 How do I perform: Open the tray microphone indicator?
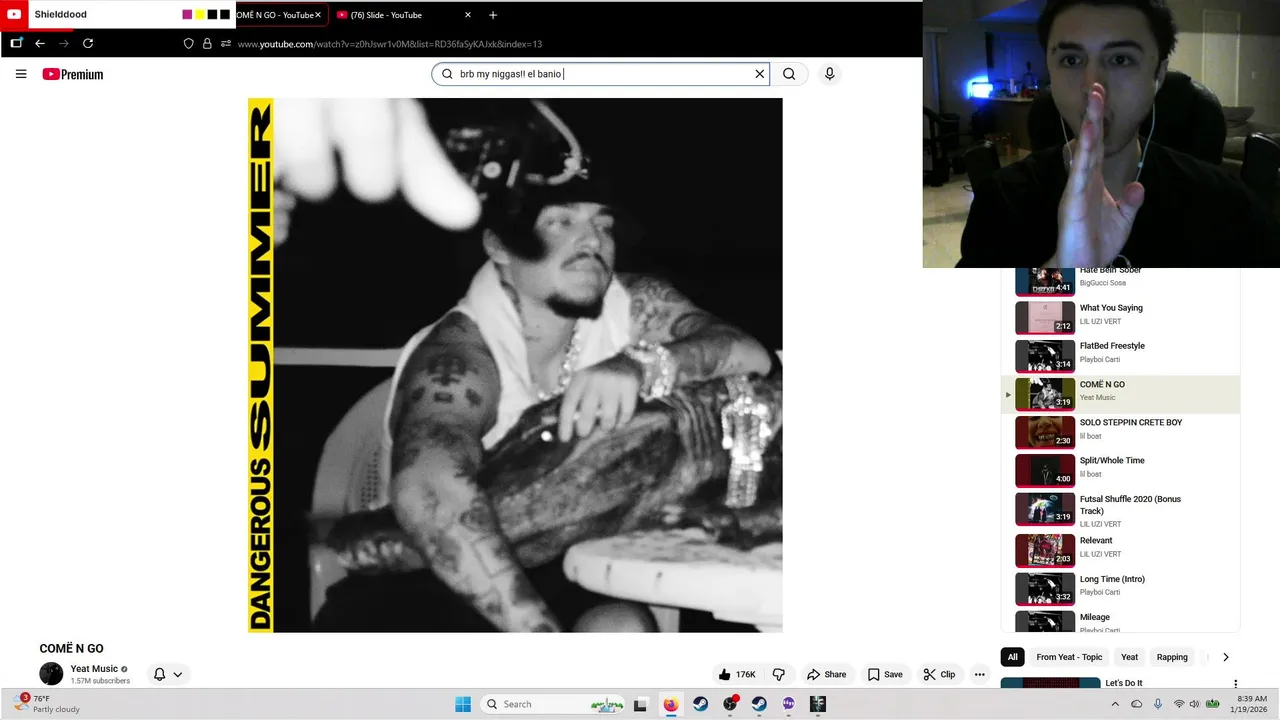(x=1158, y=704)
